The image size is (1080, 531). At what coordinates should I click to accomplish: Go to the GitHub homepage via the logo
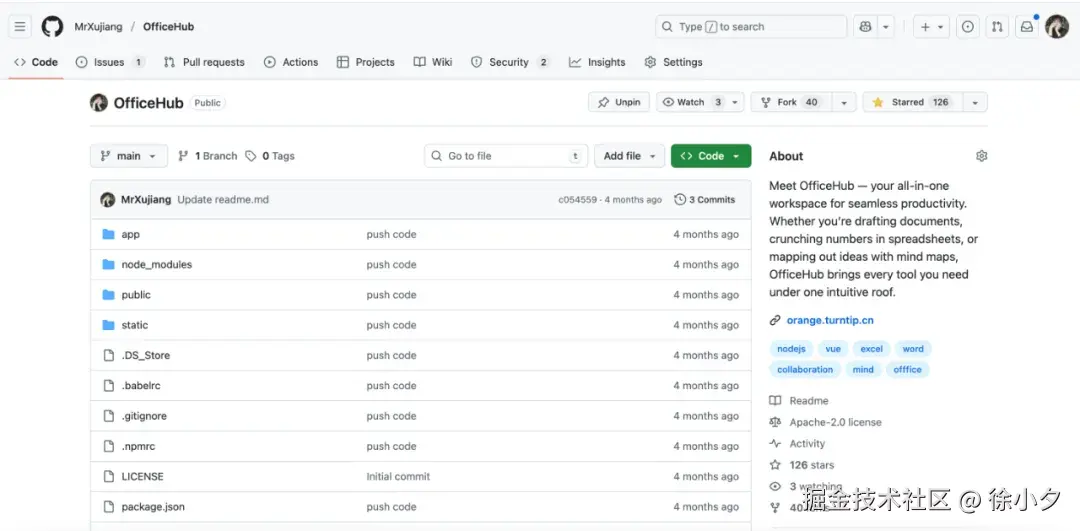[x=52, y=27]
